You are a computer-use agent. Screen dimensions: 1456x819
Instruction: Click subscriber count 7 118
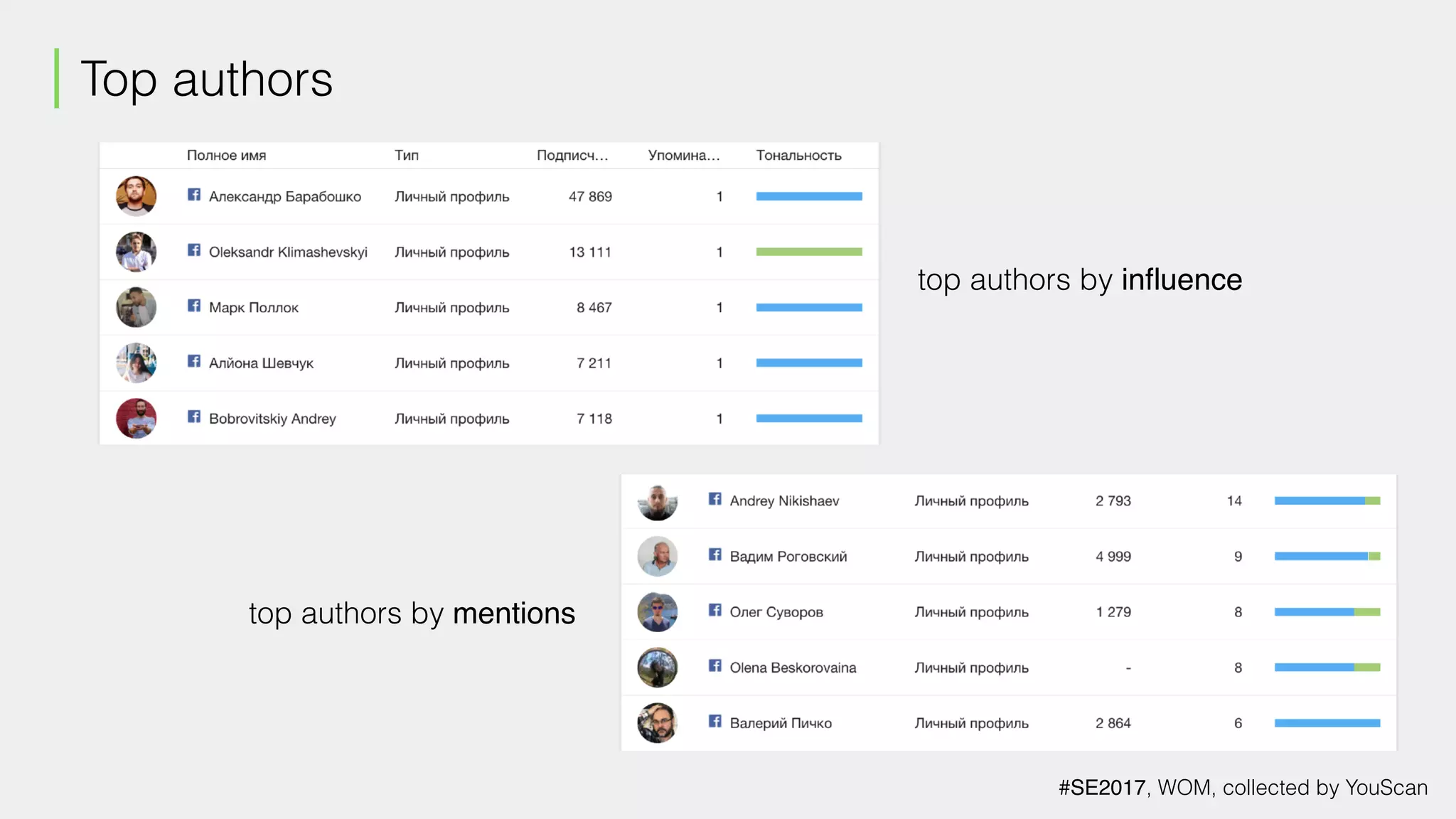tap(594, 419)
